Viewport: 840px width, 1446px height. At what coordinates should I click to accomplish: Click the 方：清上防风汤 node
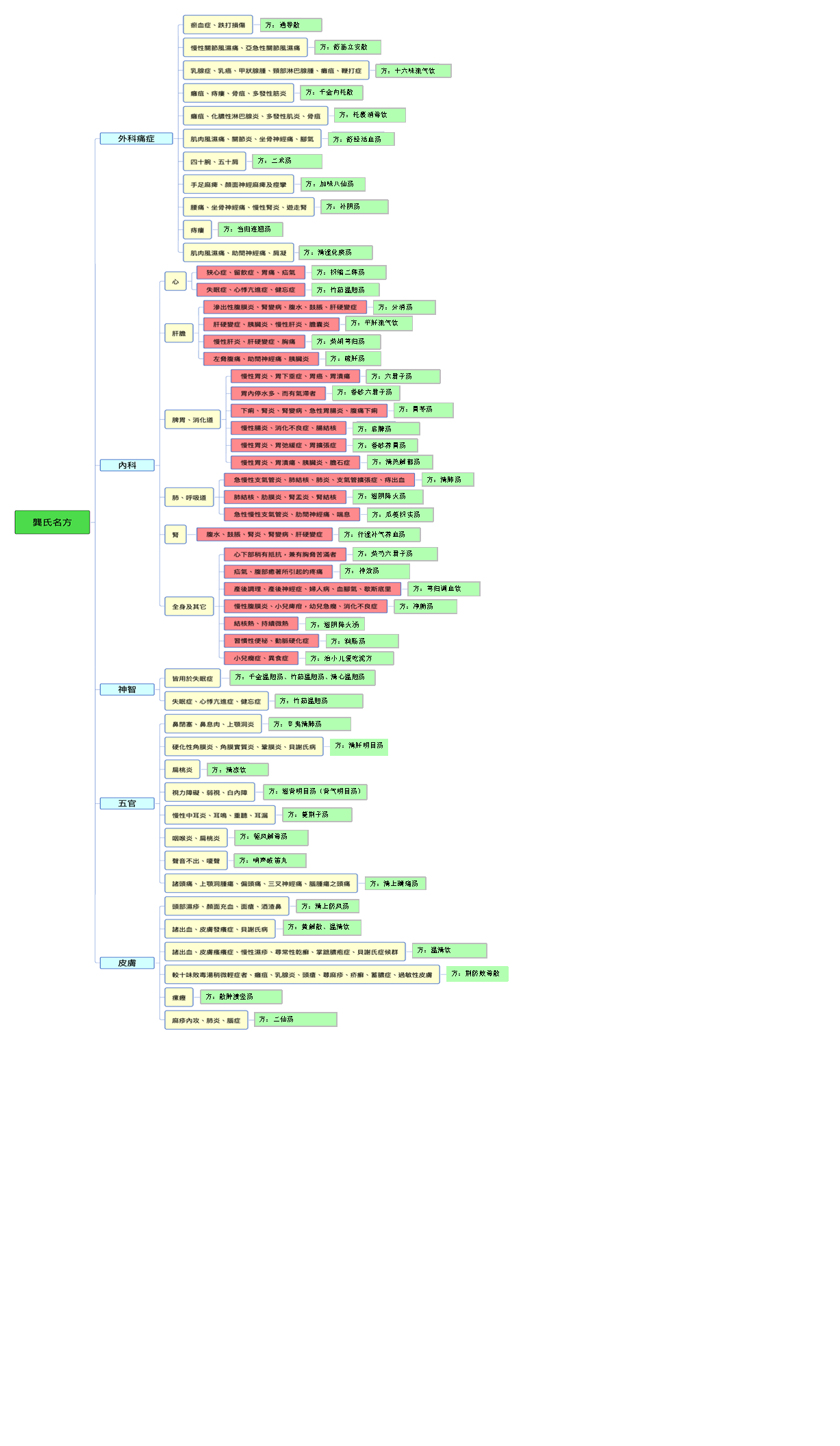327,906
